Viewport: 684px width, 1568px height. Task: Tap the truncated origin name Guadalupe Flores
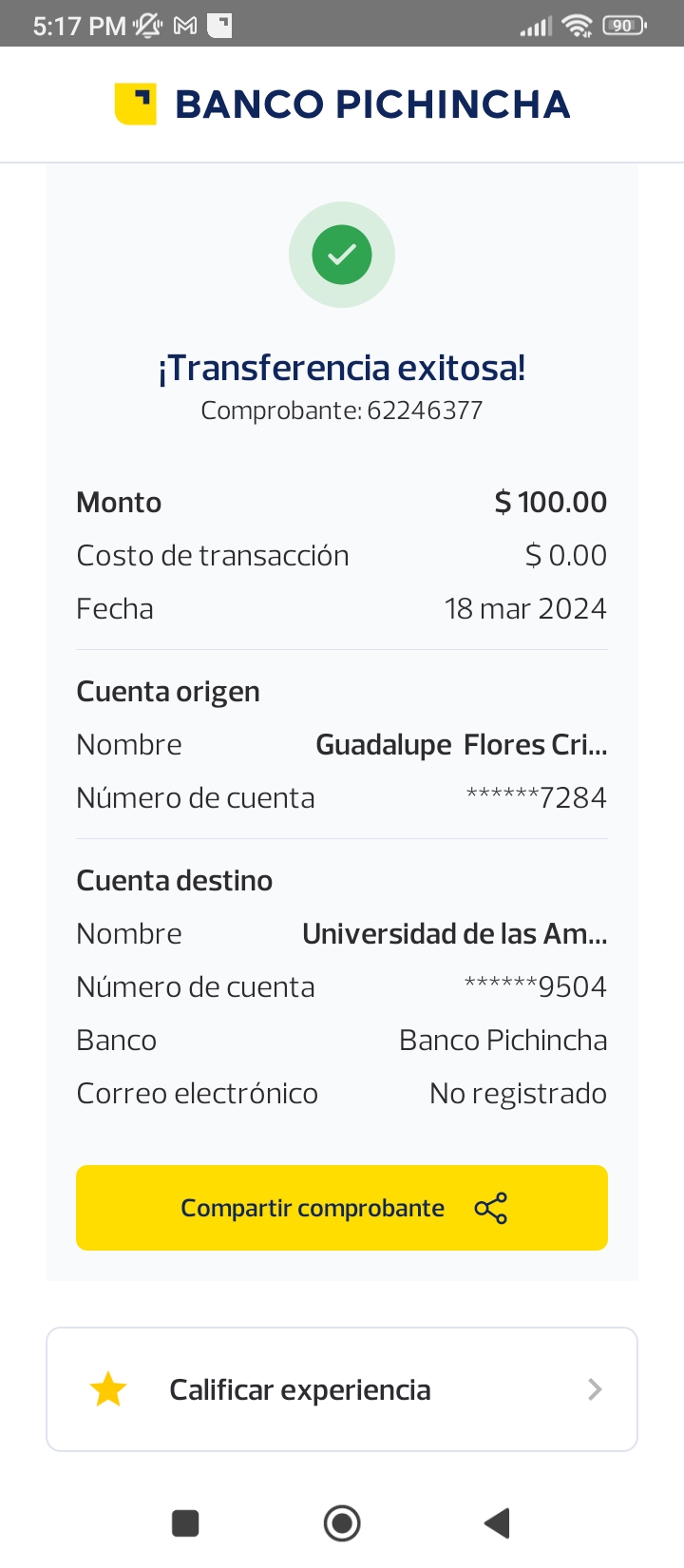tap(461, 745)
